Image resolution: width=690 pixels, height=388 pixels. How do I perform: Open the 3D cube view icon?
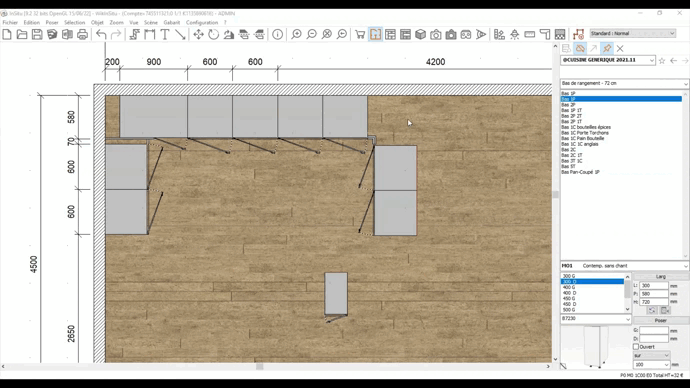(420, 34)
